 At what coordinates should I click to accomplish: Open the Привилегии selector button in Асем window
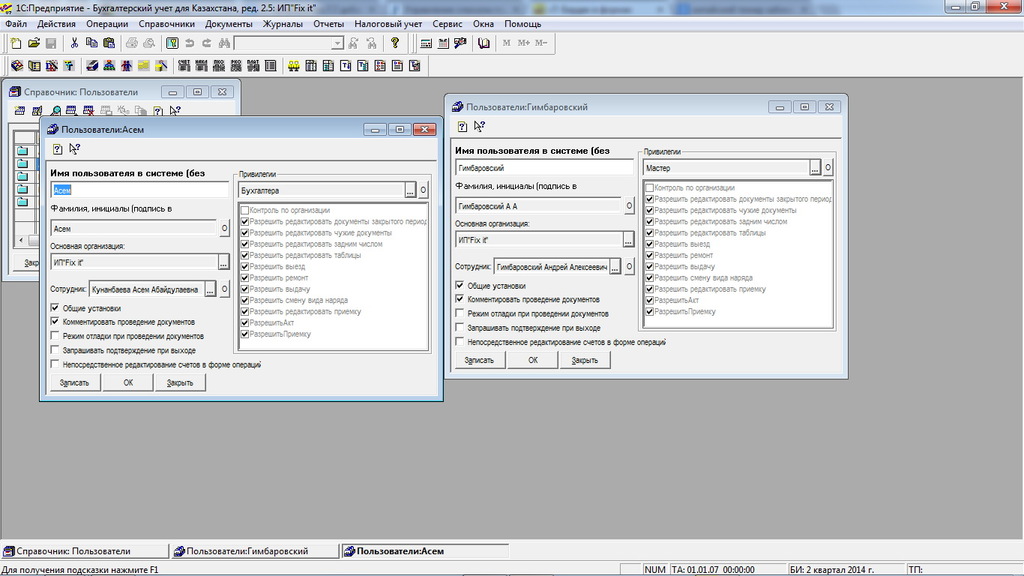click(410, 190)
